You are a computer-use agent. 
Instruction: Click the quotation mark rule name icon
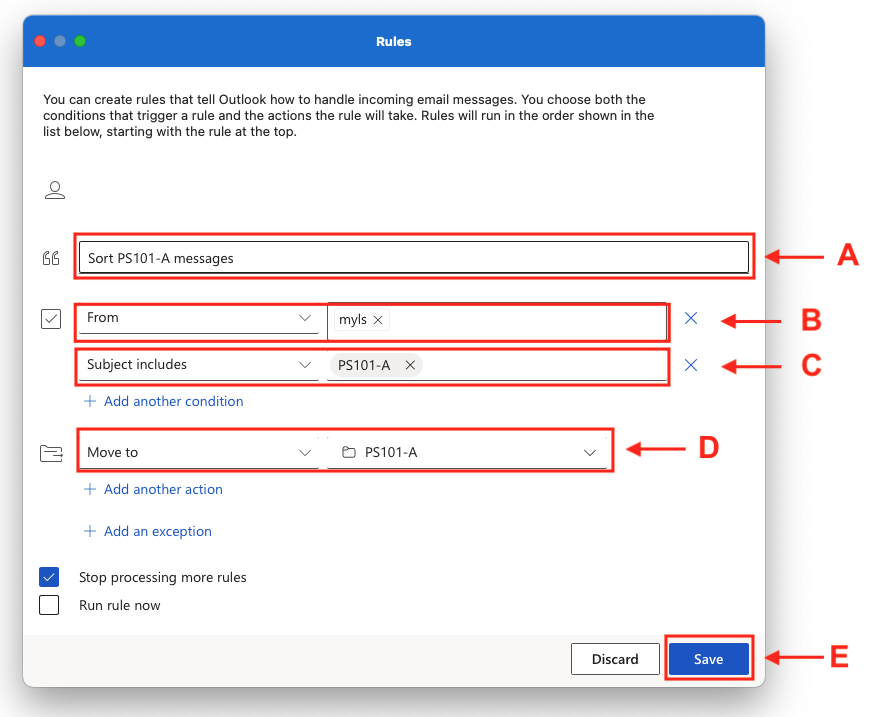coord(51,258)
